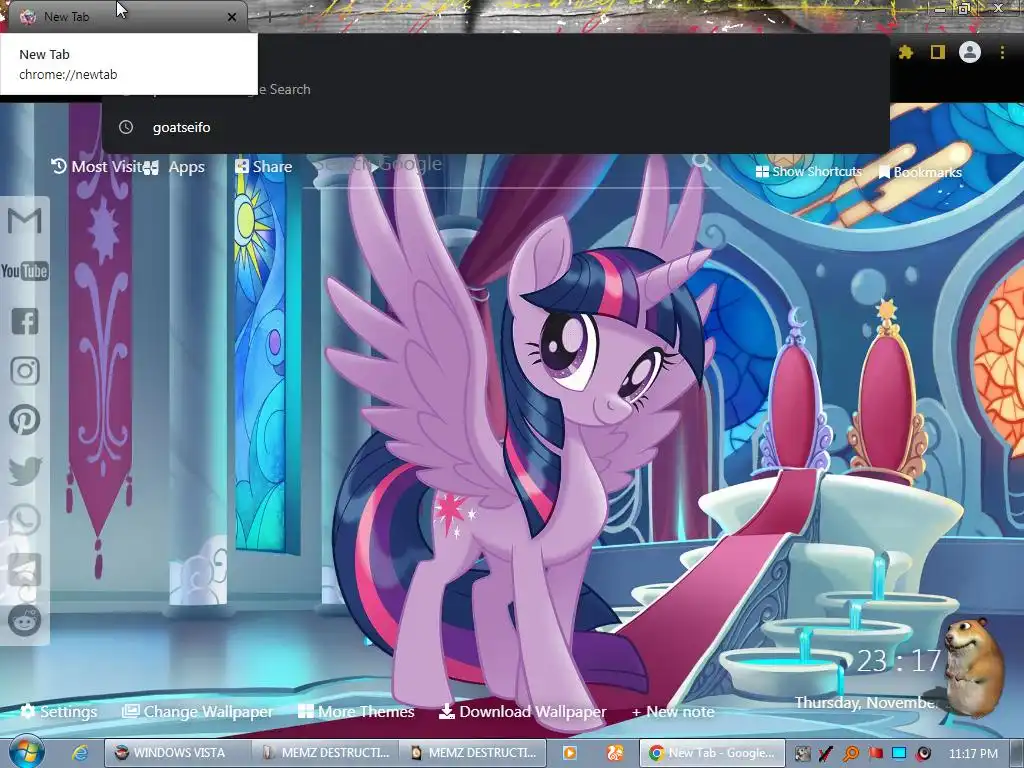The image size is (1024, 768).
Task: Open the Reddit sidebar shortcut
Action: pos(25,620)
